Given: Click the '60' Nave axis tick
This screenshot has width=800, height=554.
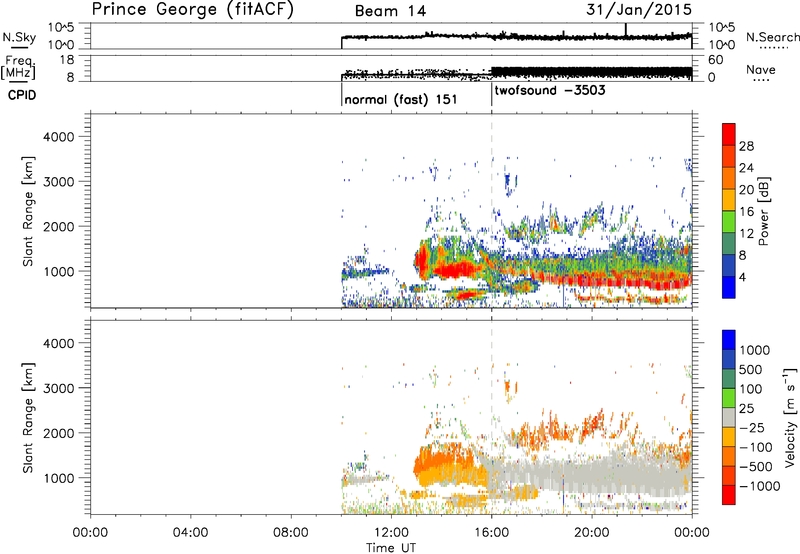Looking at the screenshot, I should (x=715, y=60).
